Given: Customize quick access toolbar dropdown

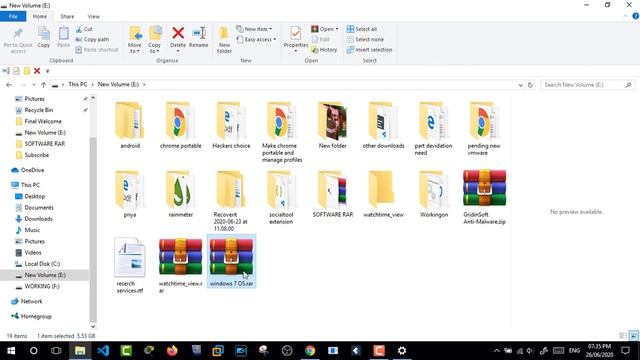Looking at the screenshot, I should (47, 71).
